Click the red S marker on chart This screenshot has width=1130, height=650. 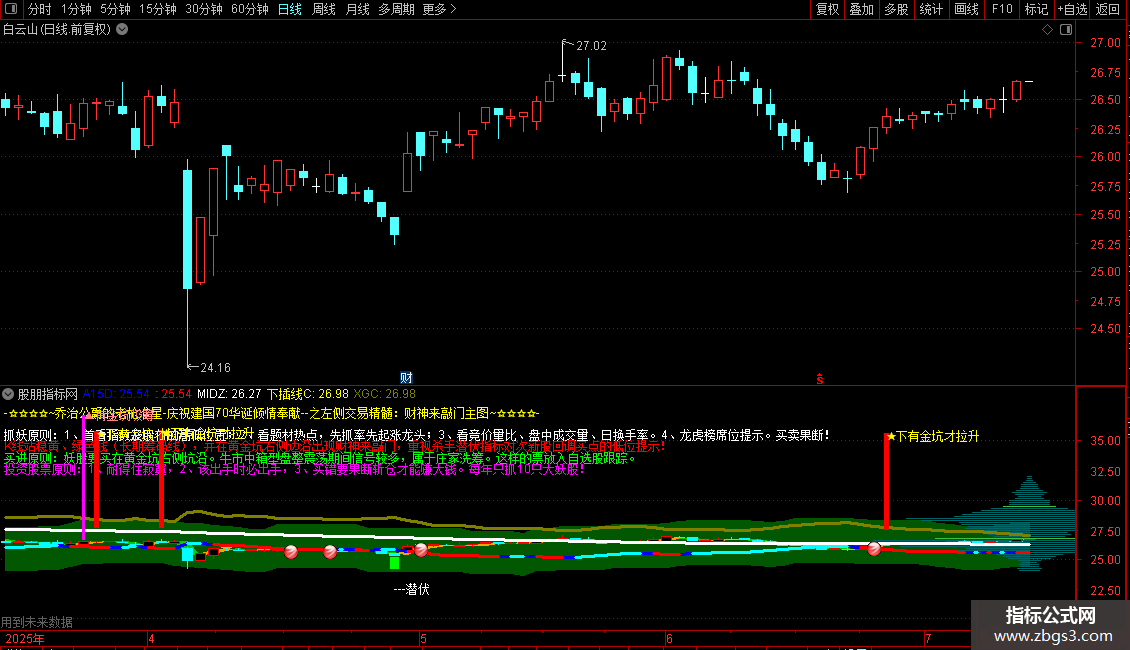point(819,379)
